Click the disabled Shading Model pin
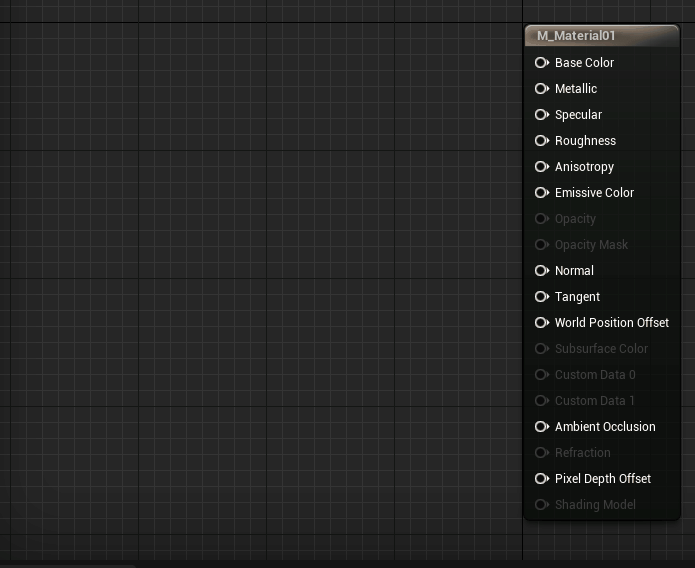Image resolution: width=695 pixels, height=568 pixels. pos(542,505)
